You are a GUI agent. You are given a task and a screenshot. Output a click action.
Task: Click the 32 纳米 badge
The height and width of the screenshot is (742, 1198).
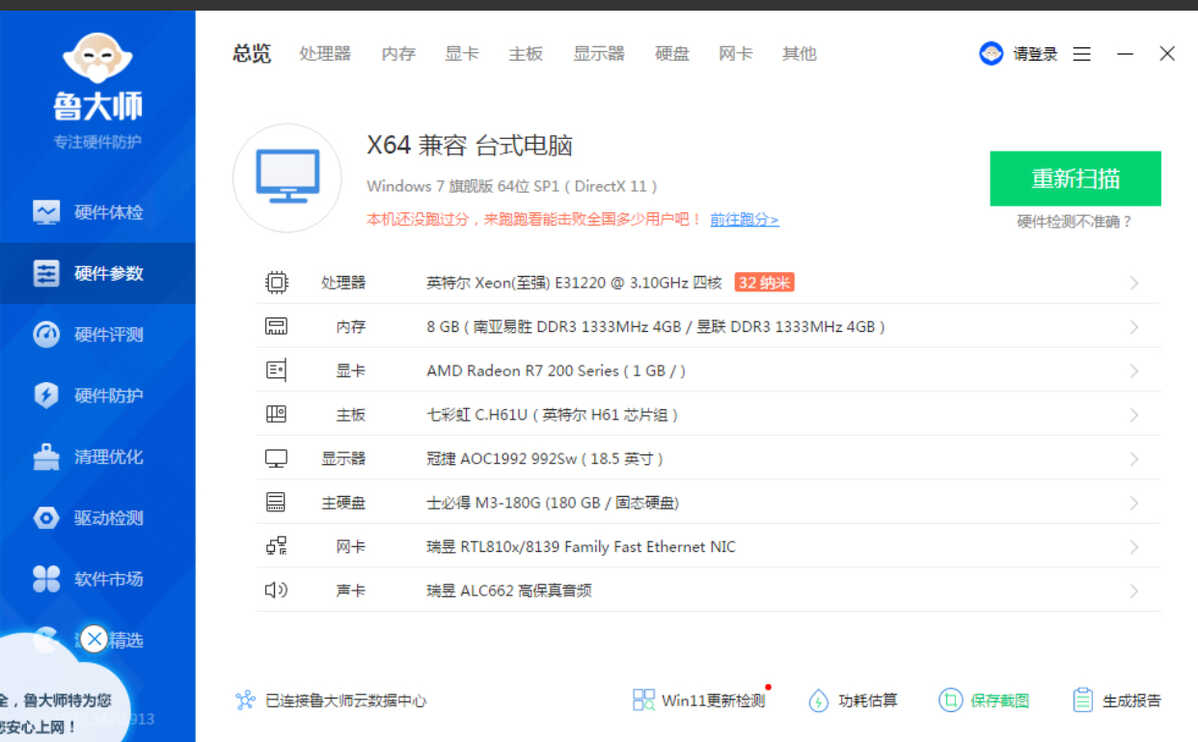click(764, 283)
